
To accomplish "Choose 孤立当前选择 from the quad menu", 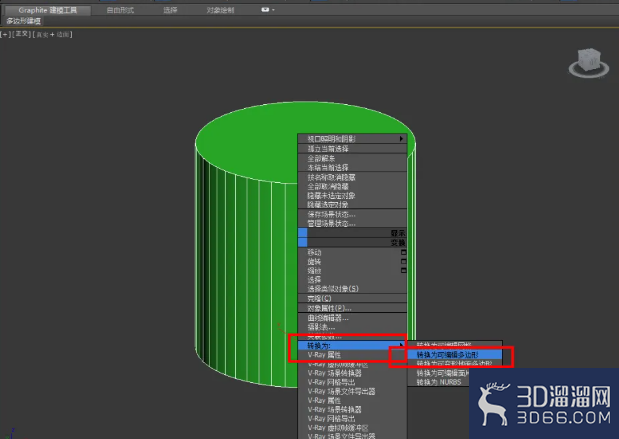I will point(352,149).
